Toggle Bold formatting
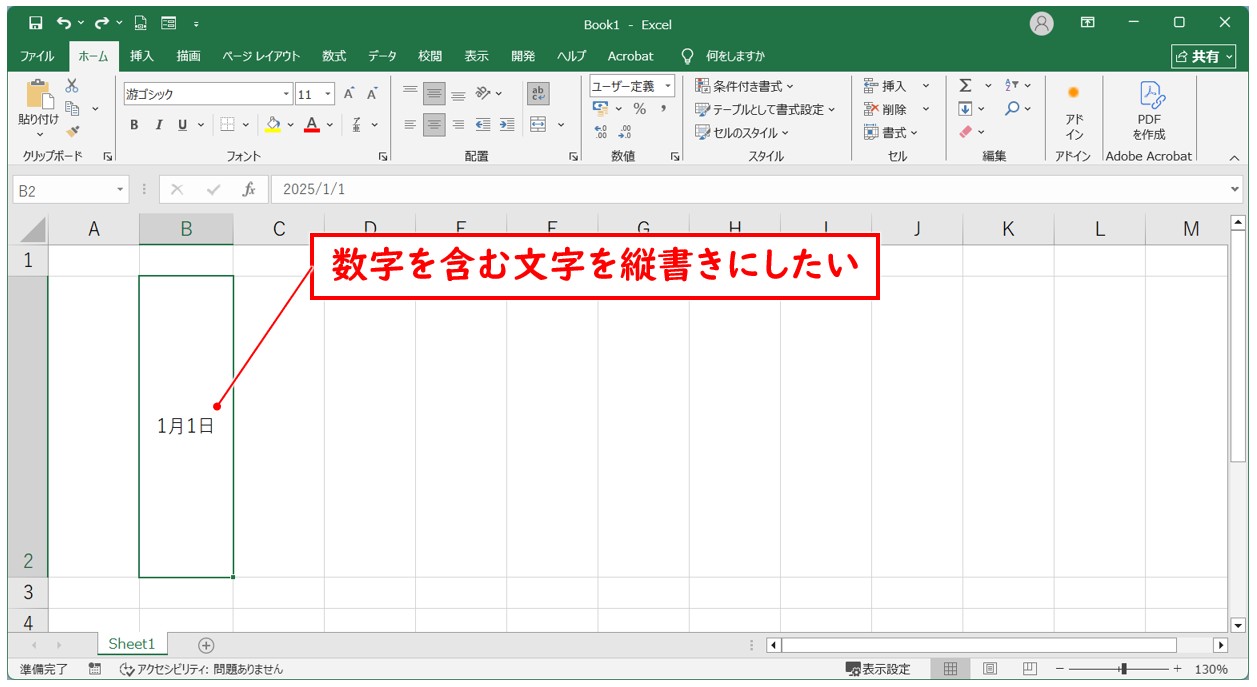This screenshot has height=687, width=1257. 134,125
